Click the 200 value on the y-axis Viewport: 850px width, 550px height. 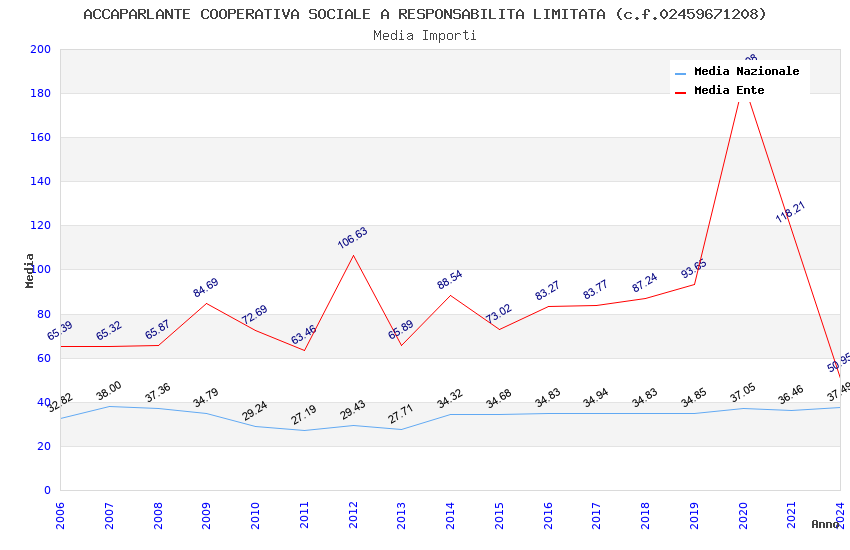(41, 49)
